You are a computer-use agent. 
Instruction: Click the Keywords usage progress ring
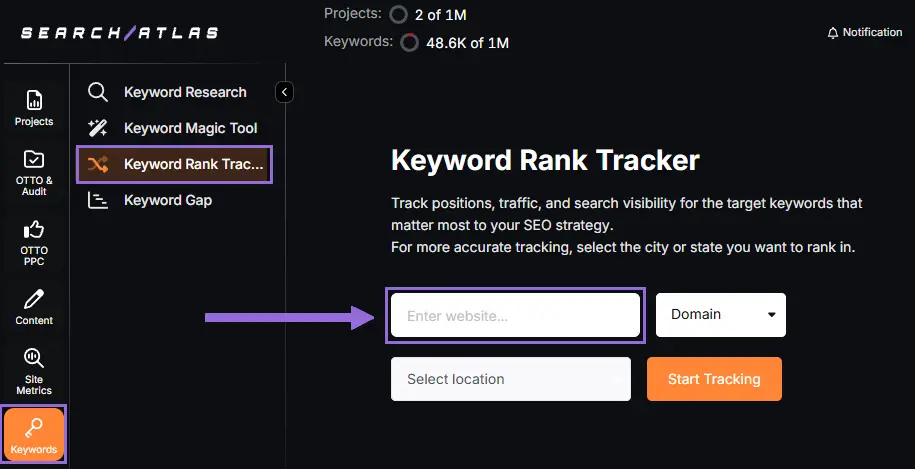[x=409, y=43]
